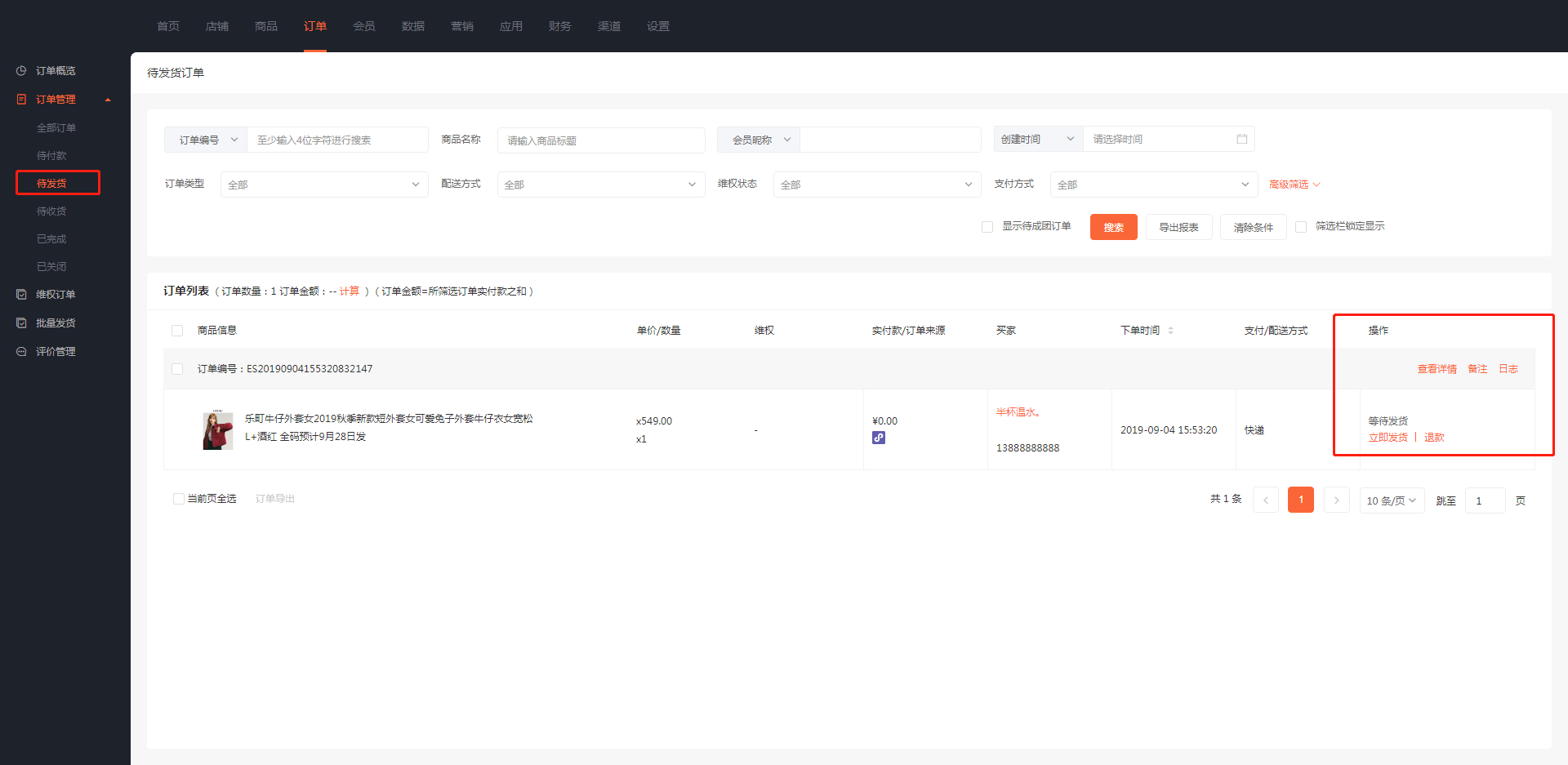1568x765 pixels.
Task: Open the 首页 top menu
Action: point(168,26)
